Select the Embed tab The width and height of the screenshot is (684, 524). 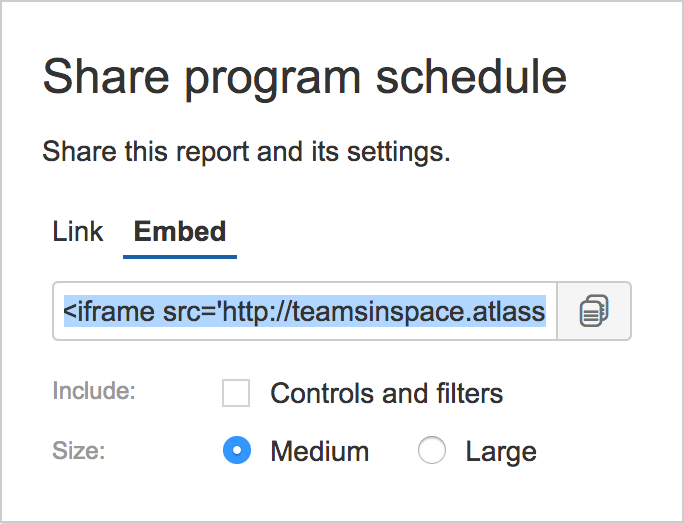coord(180,231)
